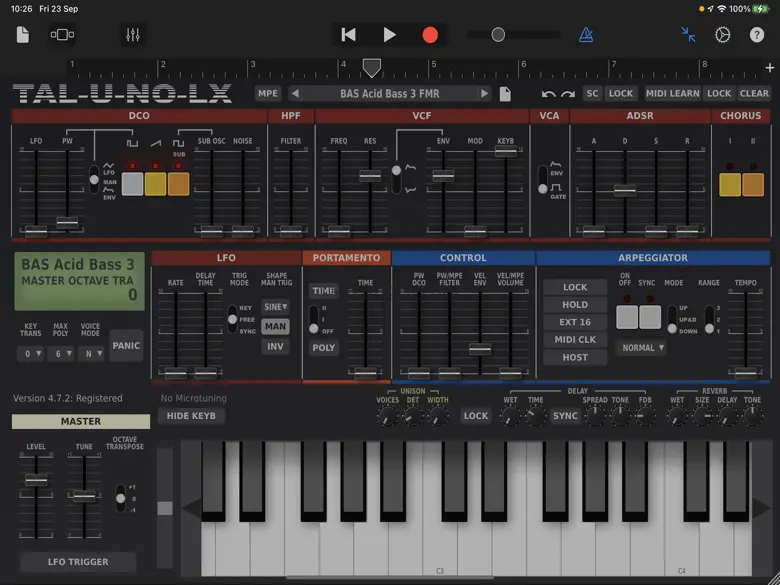The image size is (780, 585).
Task: Open the BAS Acid Bass 3 FMR preset menu
Action: click(x=389, y=94)
